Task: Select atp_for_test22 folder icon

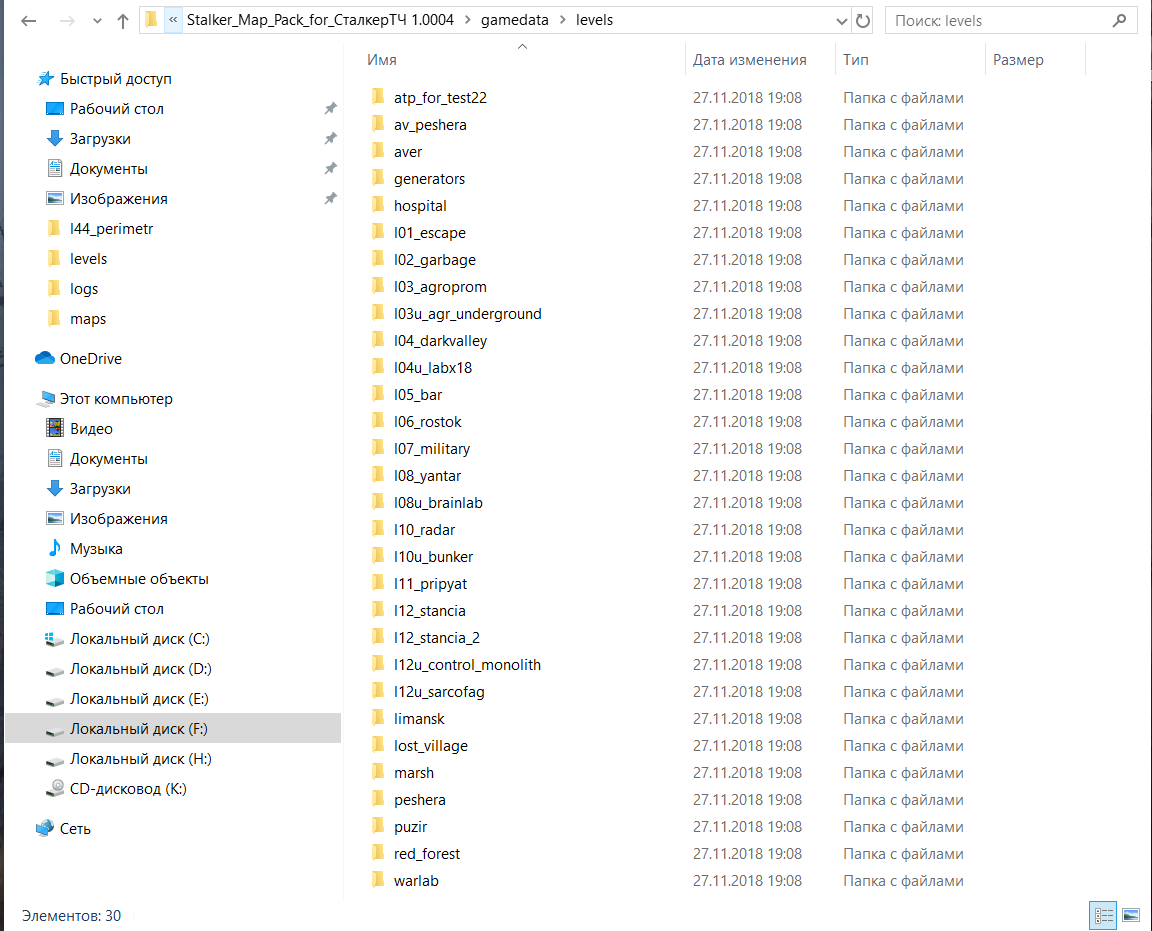Action: [378, 97]
